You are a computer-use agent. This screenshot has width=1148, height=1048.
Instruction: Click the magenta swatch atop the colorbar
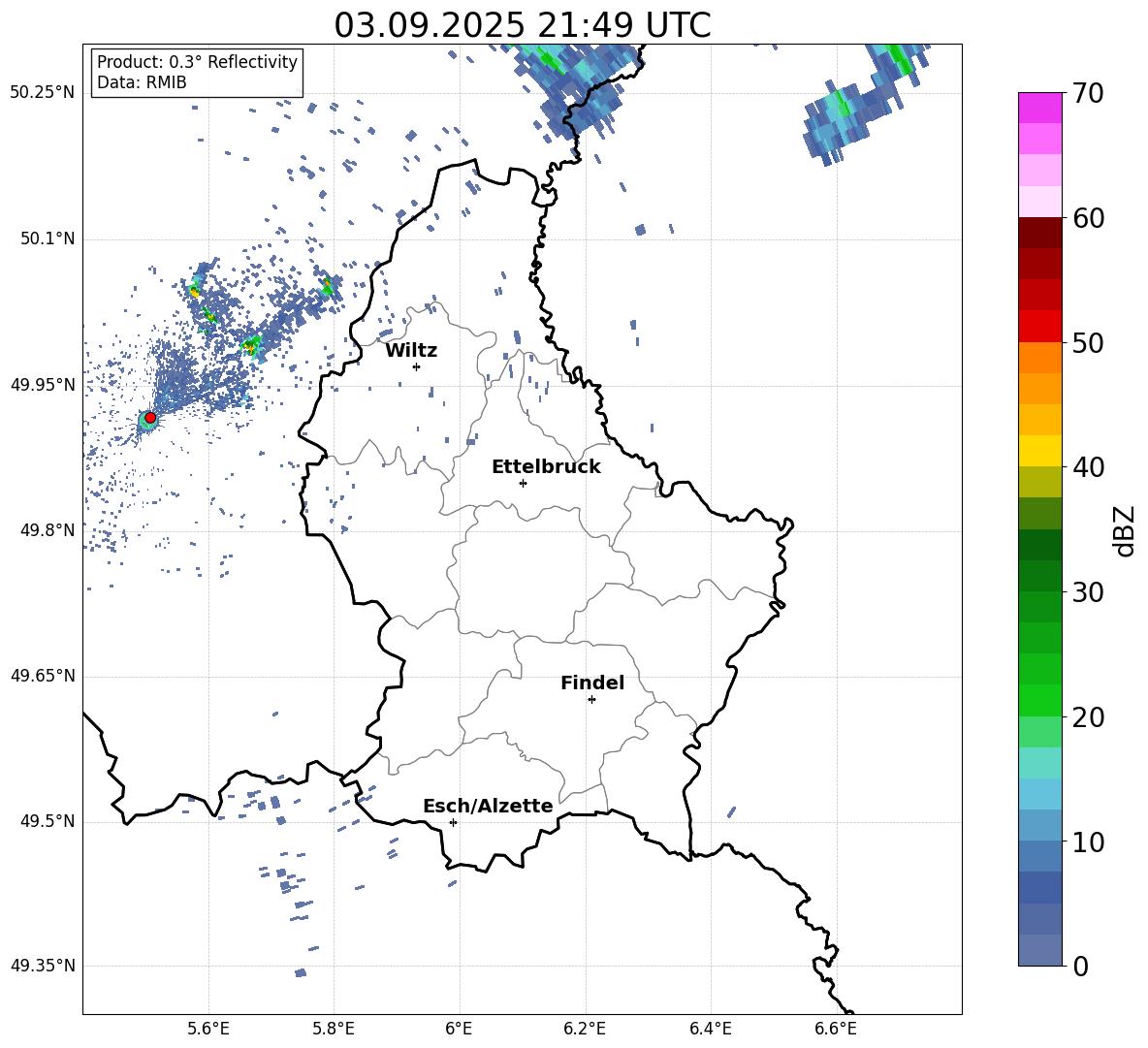click(1040, 108)
